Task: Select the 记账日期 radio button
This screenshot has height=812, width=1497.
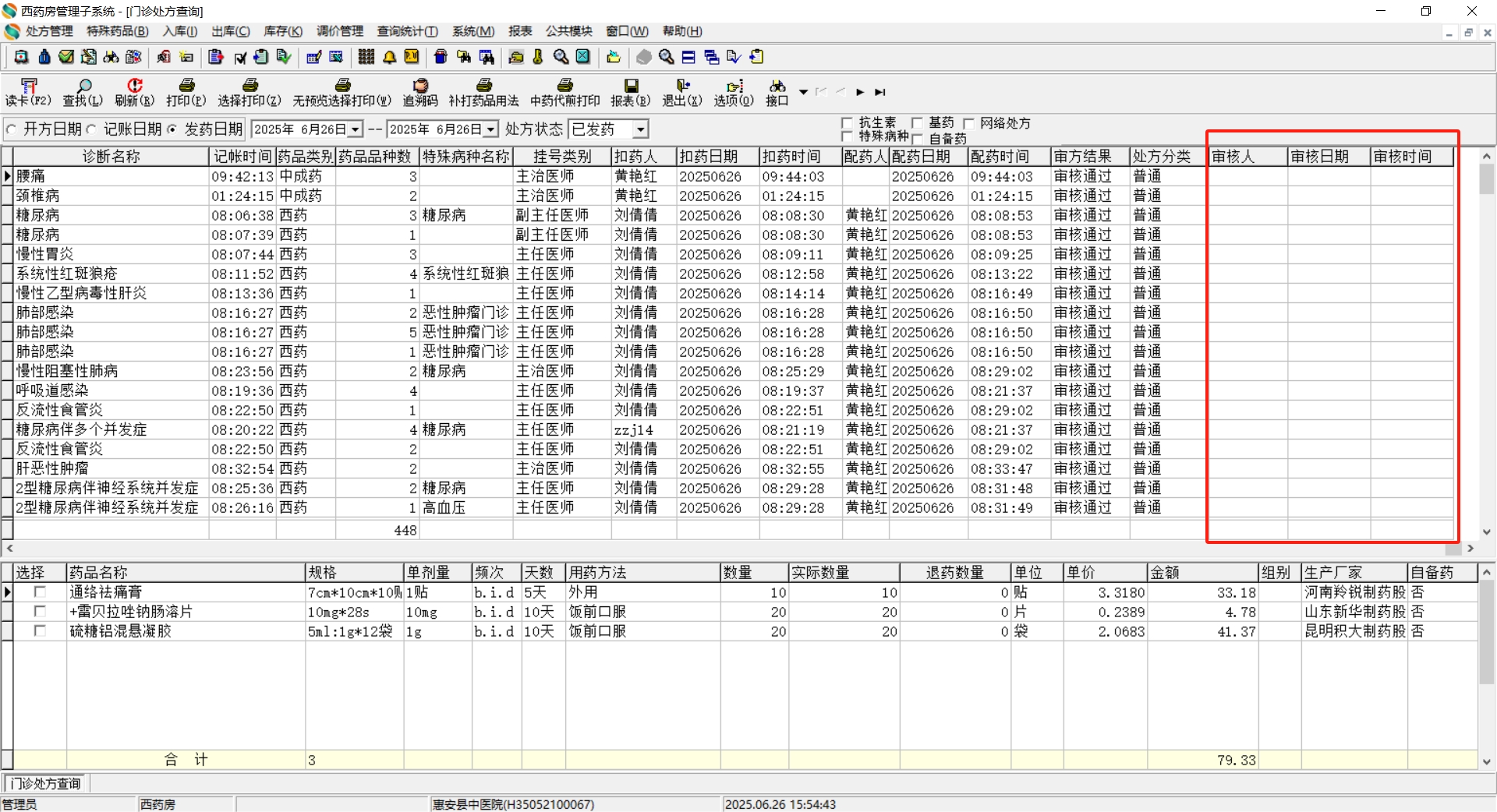Action: pos(93,129)
